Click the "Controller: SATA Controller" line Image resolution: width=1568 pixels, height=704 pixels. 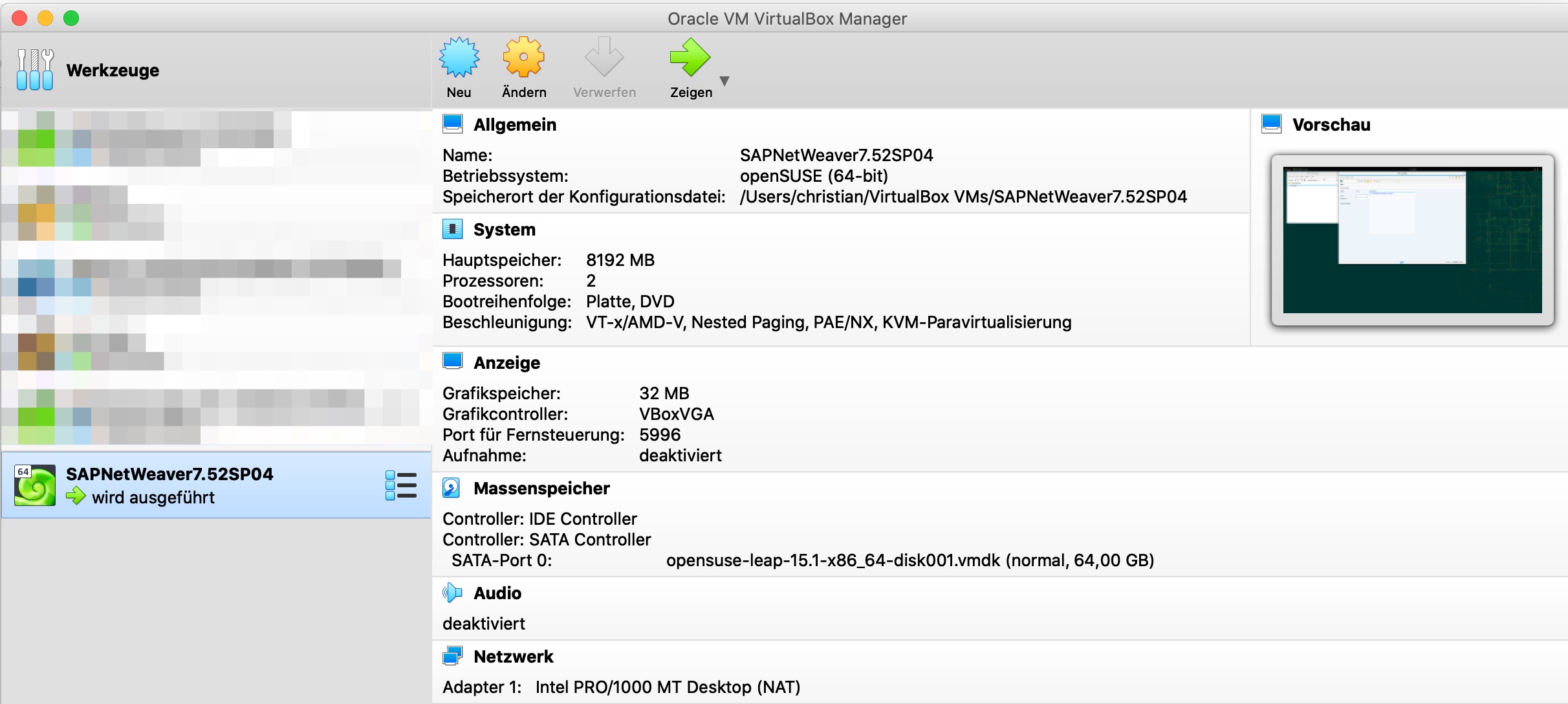(x=547, y=540)
